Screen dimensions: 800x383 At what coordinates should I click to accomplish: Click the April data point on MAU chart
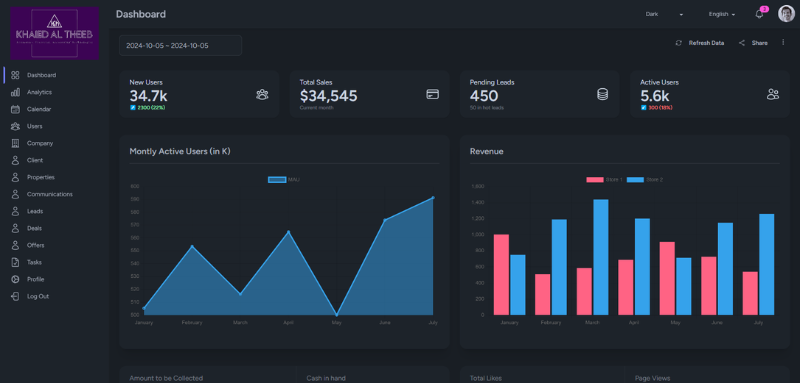point(288,232)
